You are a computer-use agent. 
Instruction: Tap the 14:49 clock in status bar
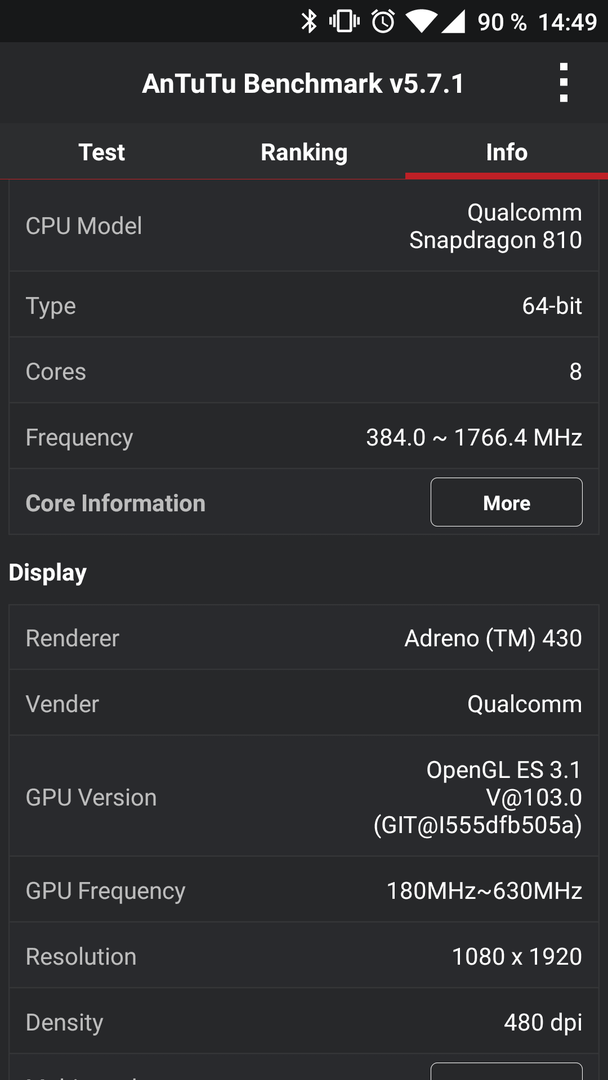[x=567, y=22]
